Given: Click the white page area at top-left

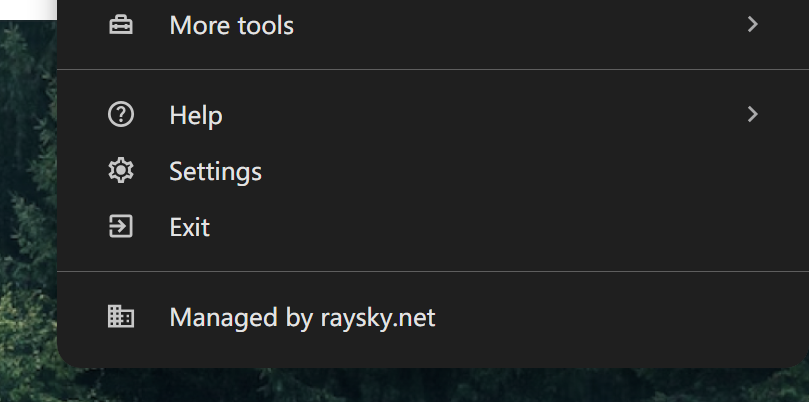Looking at the screenshot, I should tap(25, 9).
